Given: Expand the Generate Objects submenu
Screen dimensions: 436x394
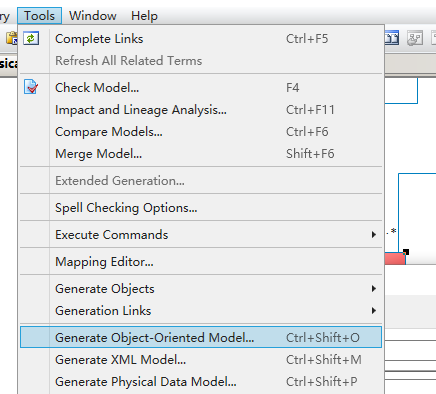Looking at the screenshot, I should click(x=201, y=289).
